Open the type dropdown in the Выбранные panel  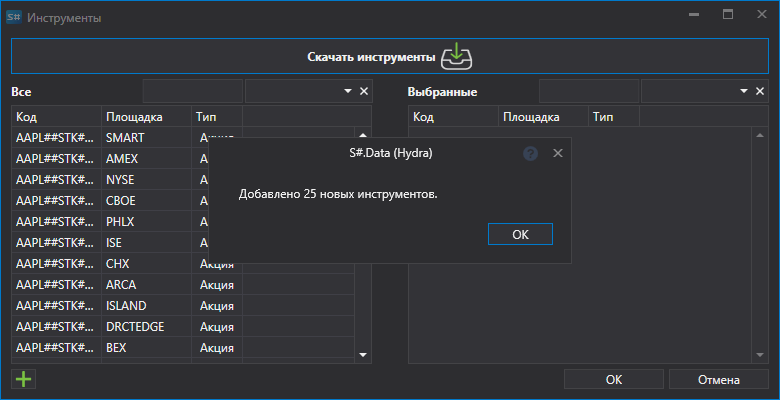744,91
